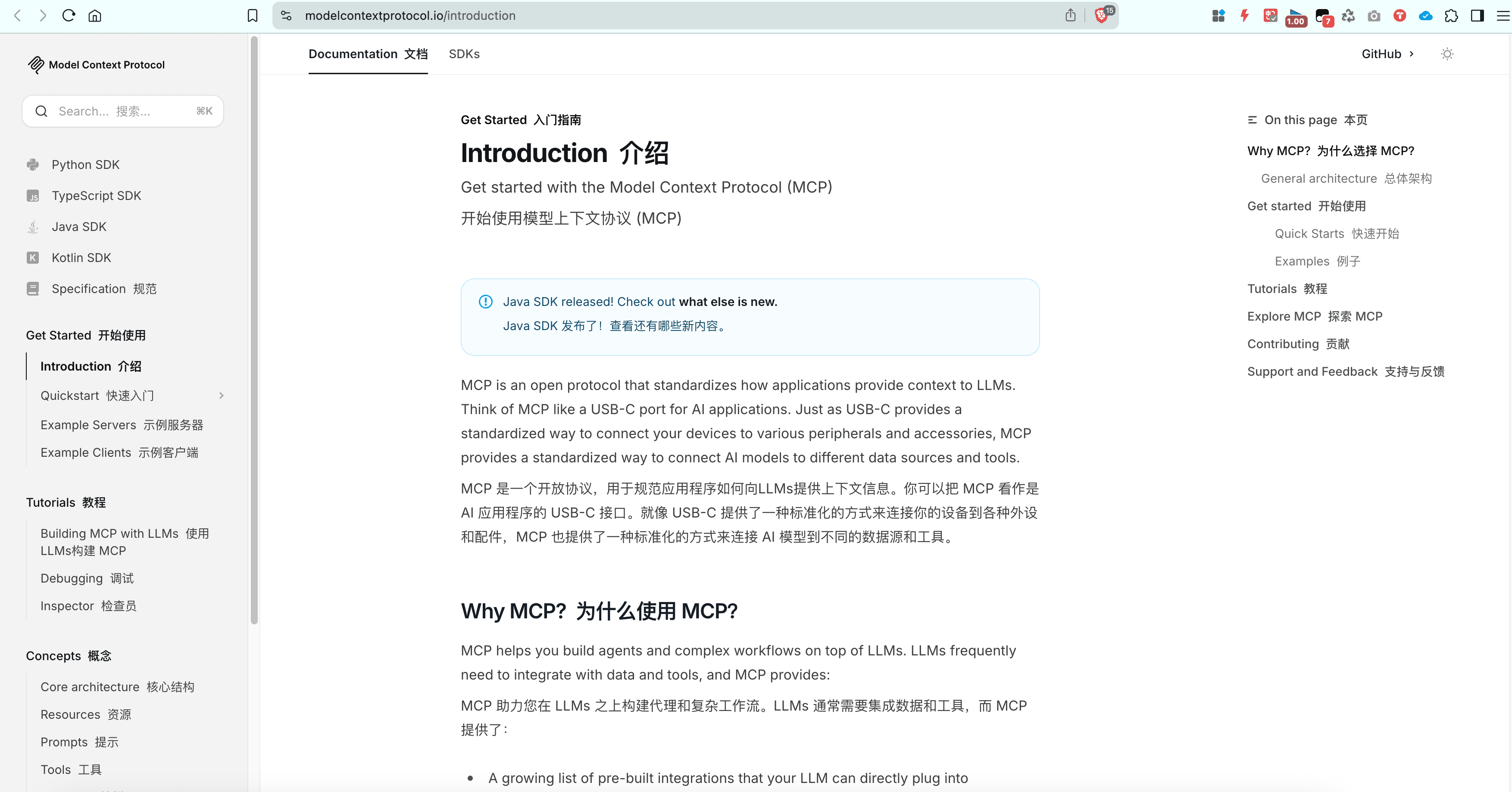Screen dimensions: 1512x792
Task: Click the camera screenshot extension icon
Action: pos(1374,16)
